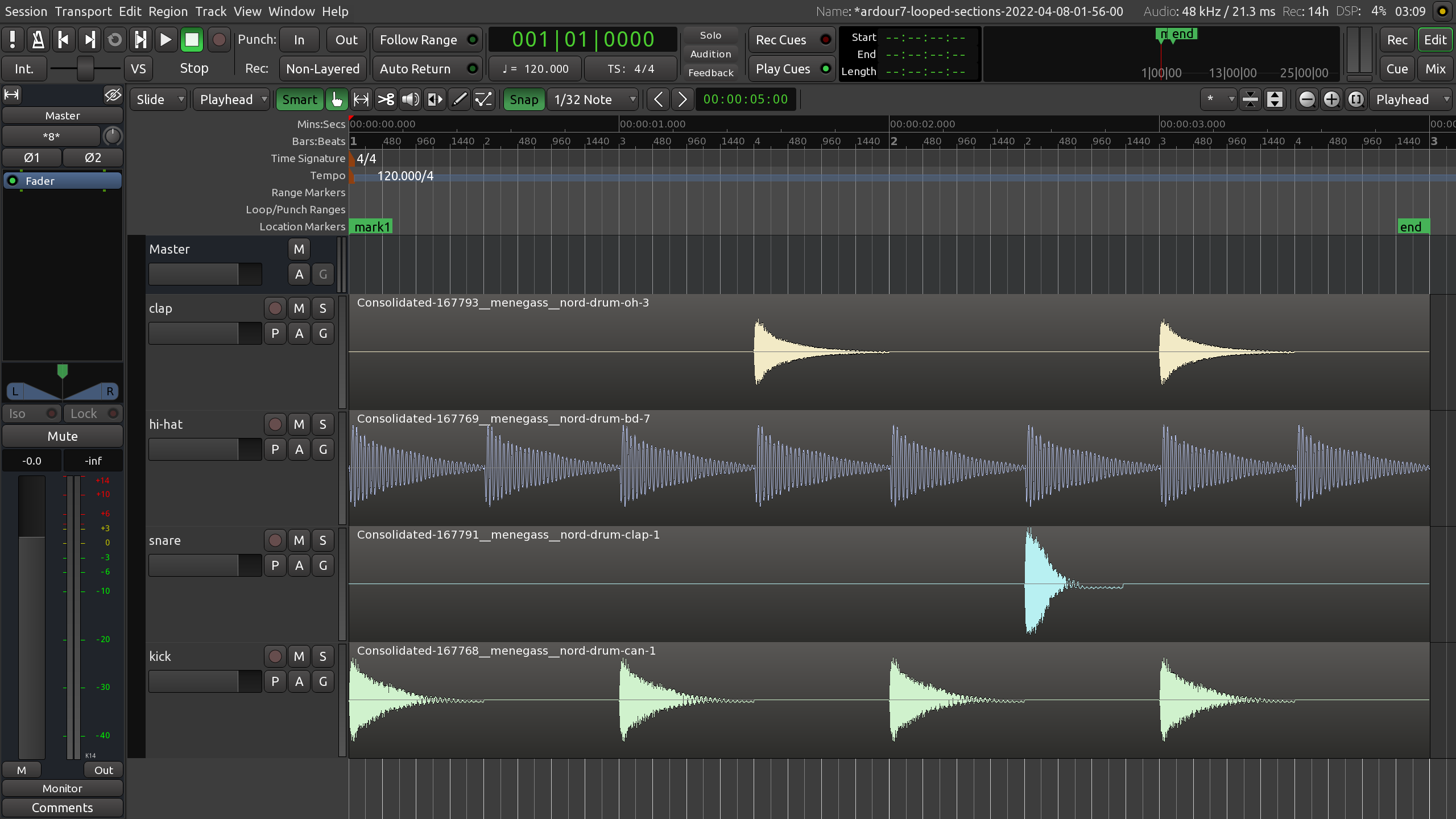Click the Mute button in mixer strip

(x=63, y=436)
